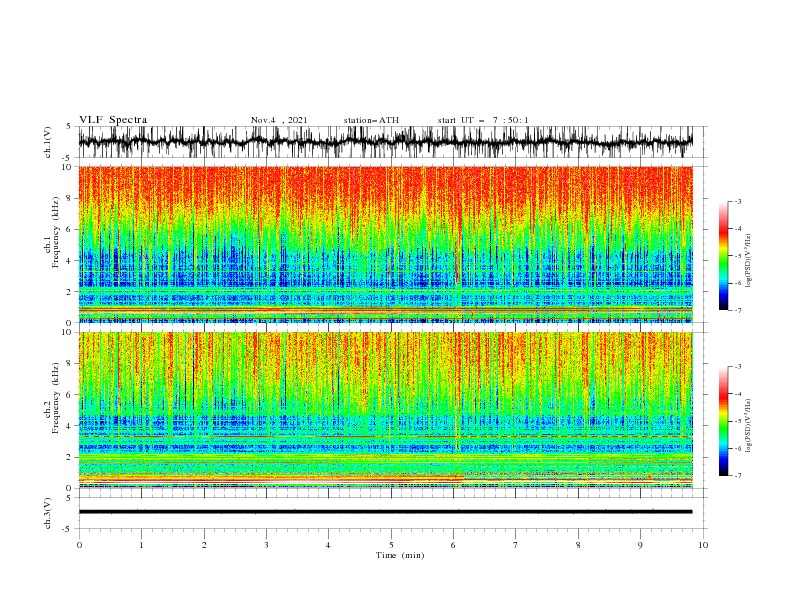Click the "Time (min)" axis label
This screenshot has height=612, width=792.
coord(400,555)
